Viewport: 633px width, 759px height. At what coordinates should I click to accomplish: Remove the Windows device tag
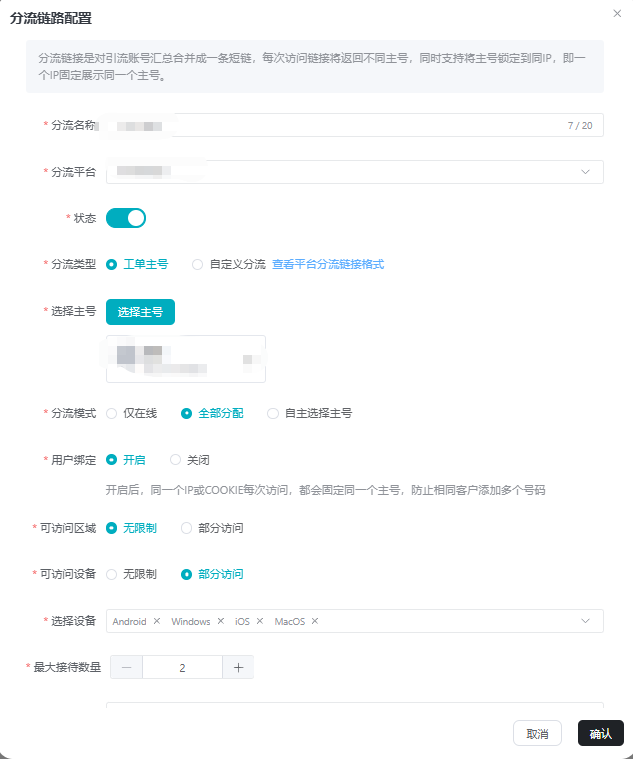(x=220, y=621)
